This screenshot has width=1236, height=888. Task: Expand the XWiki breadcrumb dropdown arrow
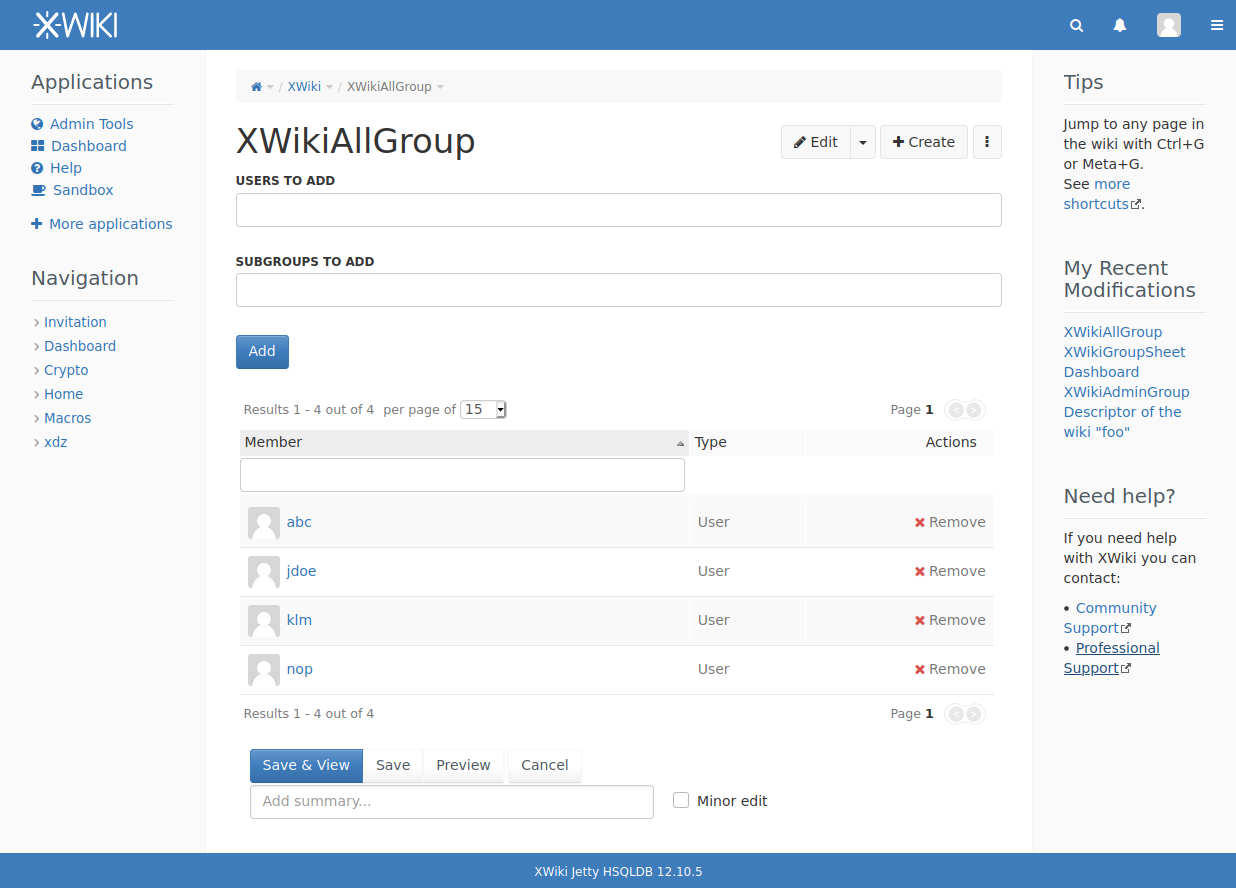pos(329,87)
